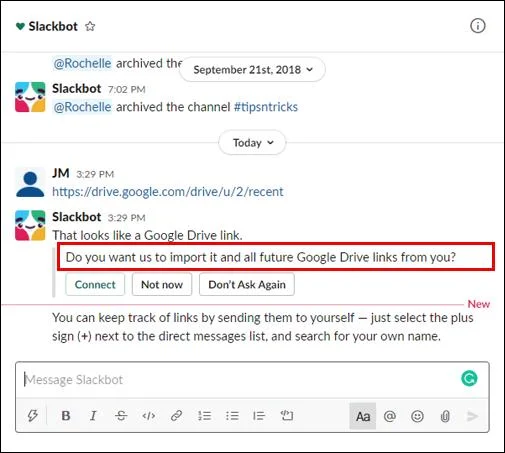Send the message with arrow icon
The image size is (505, 453).
pos(473,416)
